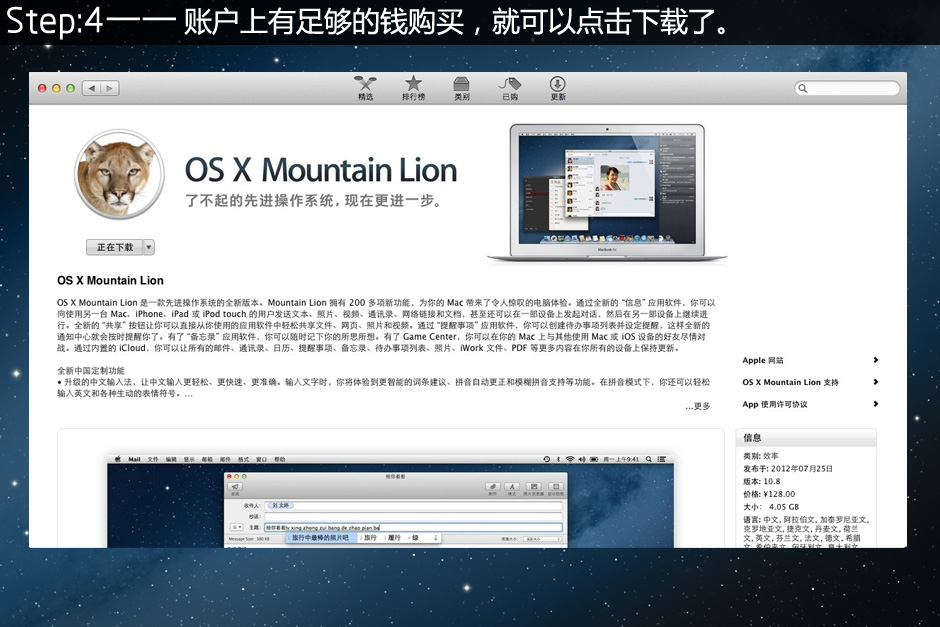Screen dimensions: 940x627
Task: Click the Mail screenshot preview
Action: coord(390,501)
